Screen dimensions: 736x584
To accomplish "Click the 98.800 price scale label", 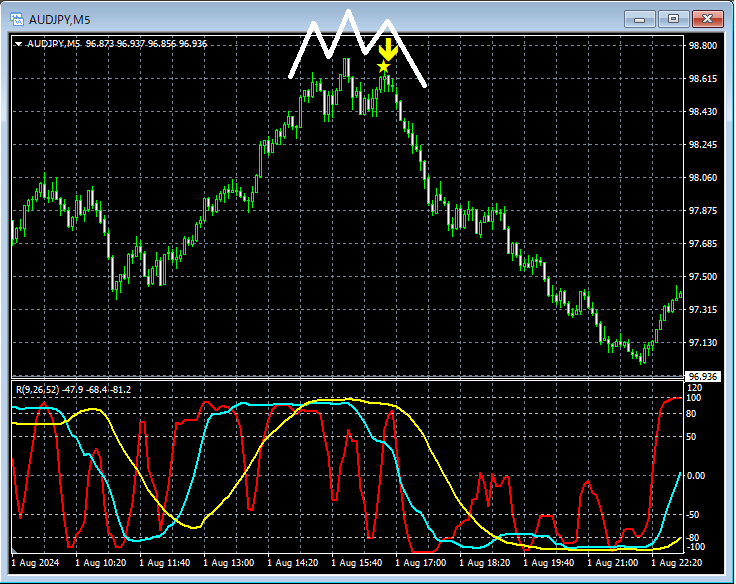I will [703, 46].
